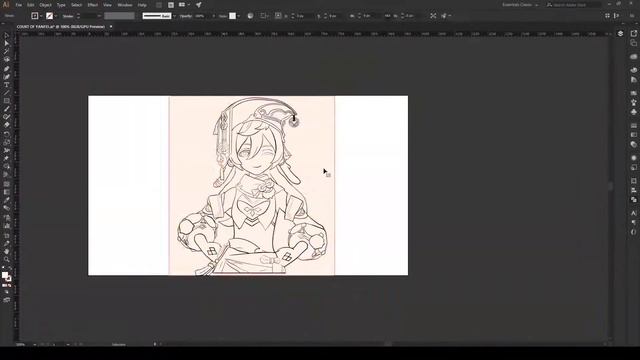
Task: Select the Eyedropper tool
Action: 7,200
